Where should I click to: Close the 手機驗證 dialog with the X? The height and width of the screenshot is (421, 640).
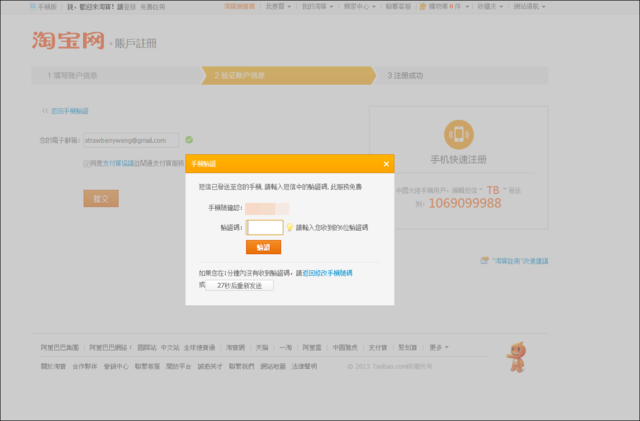point(386,164)
